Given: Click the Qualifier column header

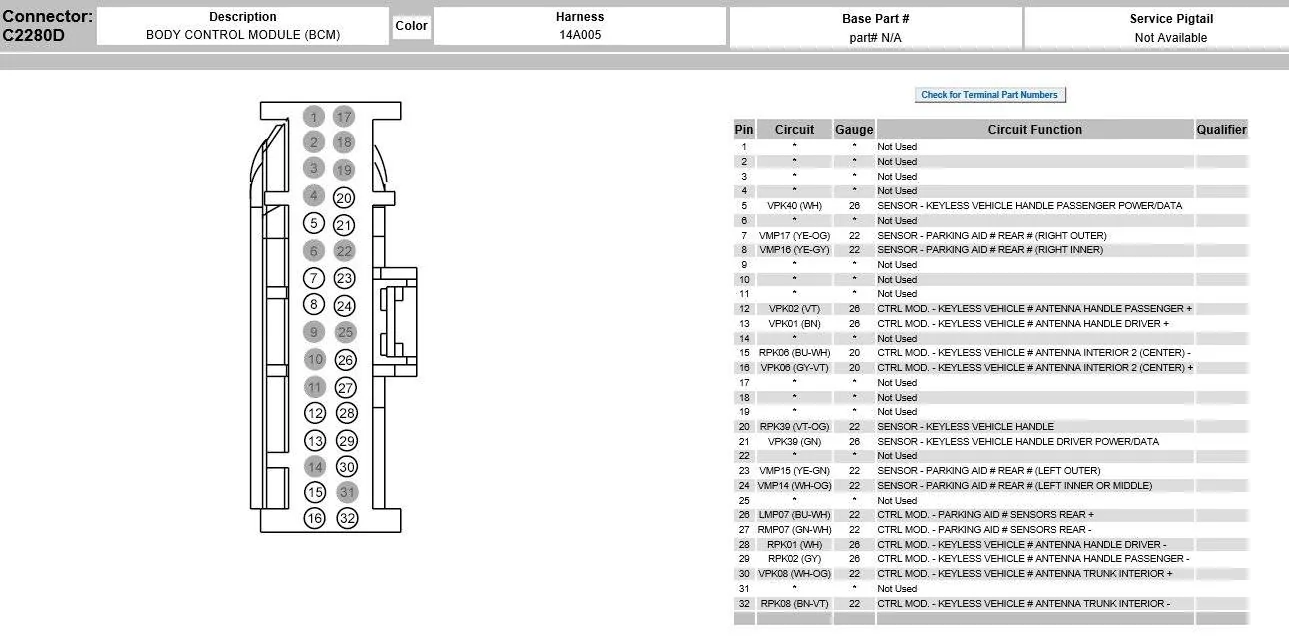Looking at the screenshot, I should (1222, 130).
